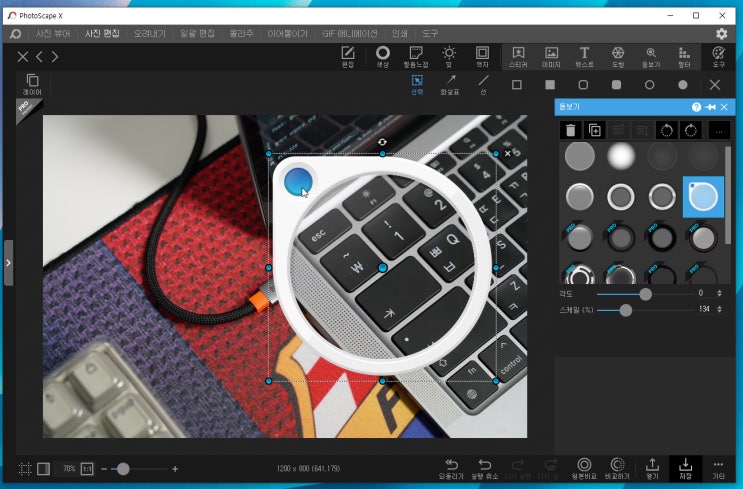Viewport: 743px width, 489px height.
Task: Click the 각도 value stepper arrows
Action: point(719,293)
